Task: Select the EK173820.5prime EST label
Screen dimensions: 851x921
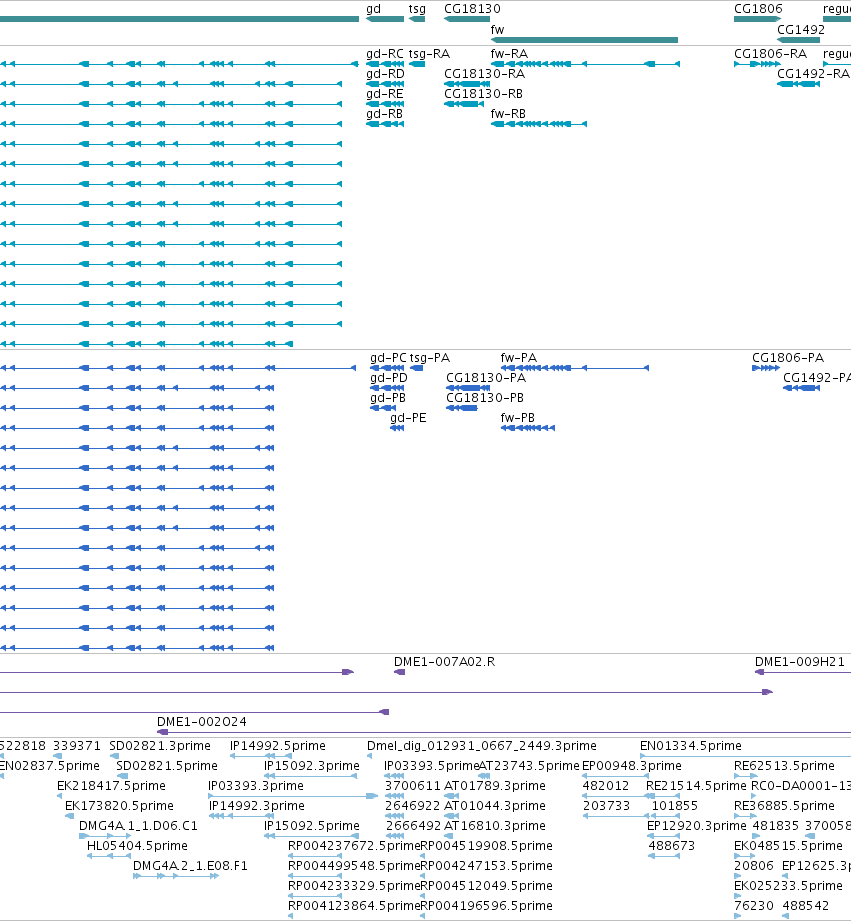Action: click(119, 806)
